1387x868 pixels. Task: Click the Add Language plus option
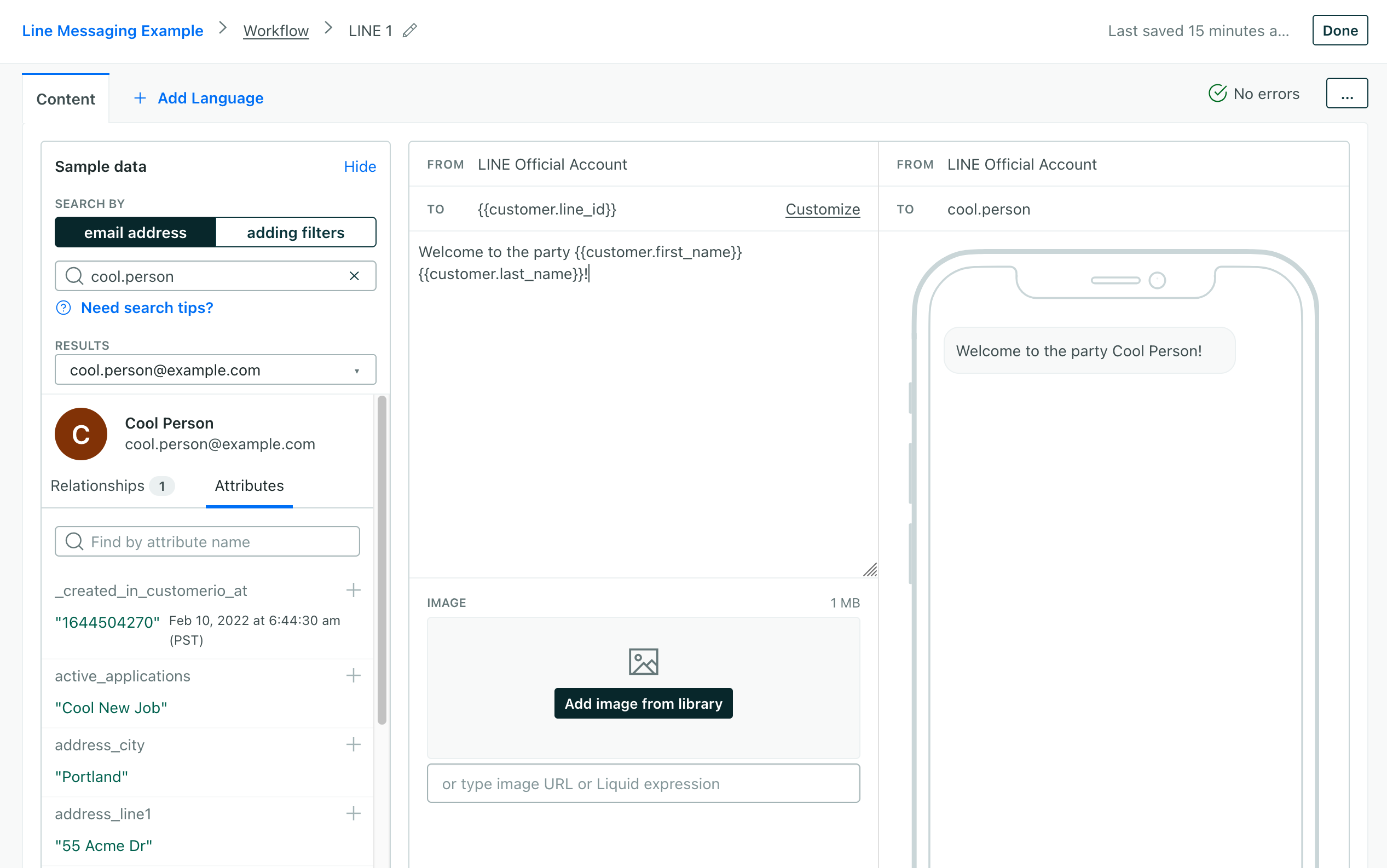pyautogui.click(x=199, y=98)
